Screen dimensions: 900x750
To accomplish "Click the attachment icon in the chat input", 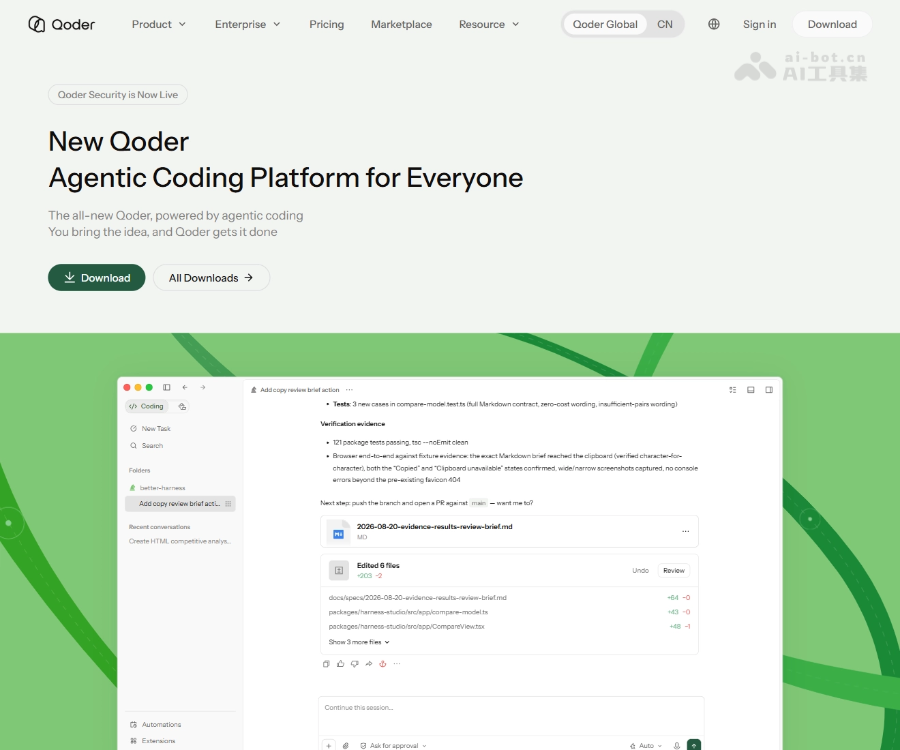I will tap(346, 745).
